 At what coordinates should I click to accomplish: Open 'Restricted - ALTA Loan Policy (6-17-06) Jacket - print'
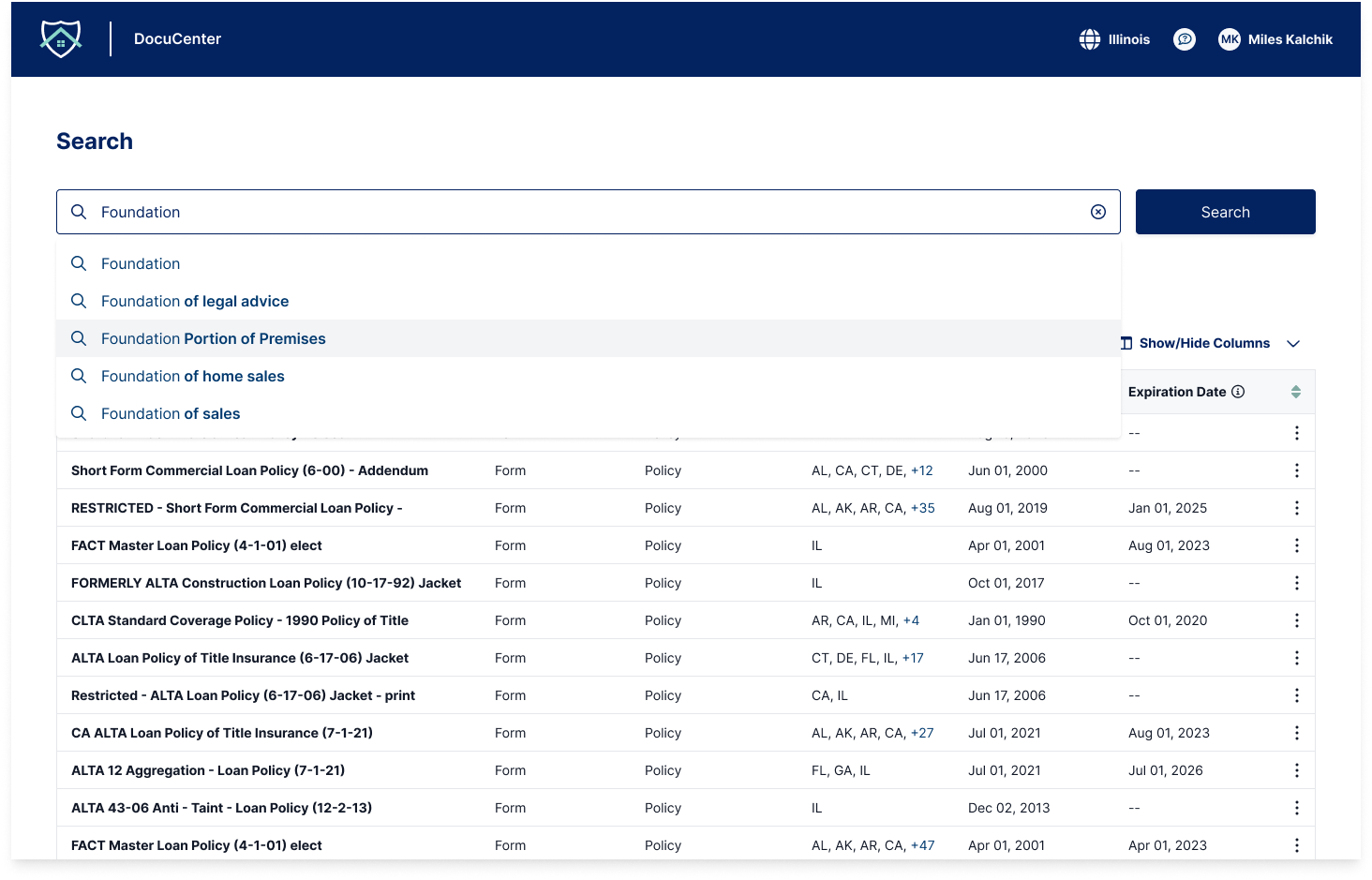(243, 695)
